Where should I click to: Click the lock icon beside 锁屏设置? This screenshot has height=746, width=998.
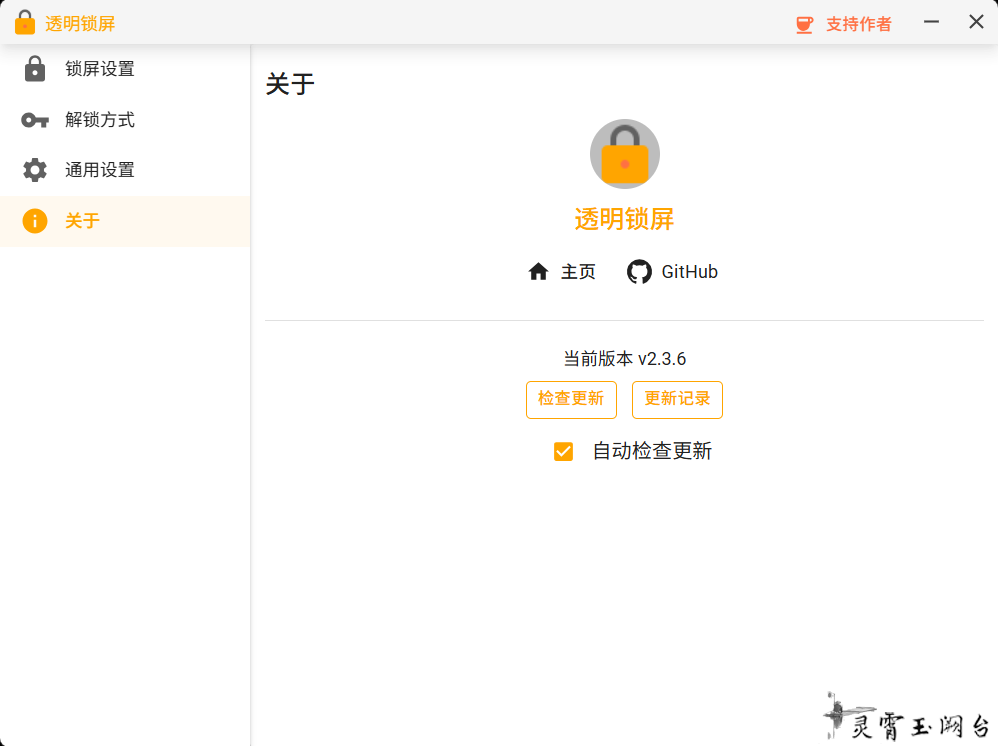click(35, 69)
